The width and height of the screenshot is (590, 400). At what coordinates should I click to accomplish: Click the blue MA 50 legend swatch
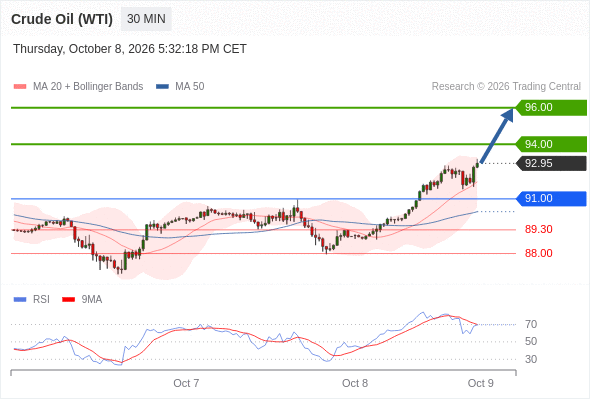(162, 87)
